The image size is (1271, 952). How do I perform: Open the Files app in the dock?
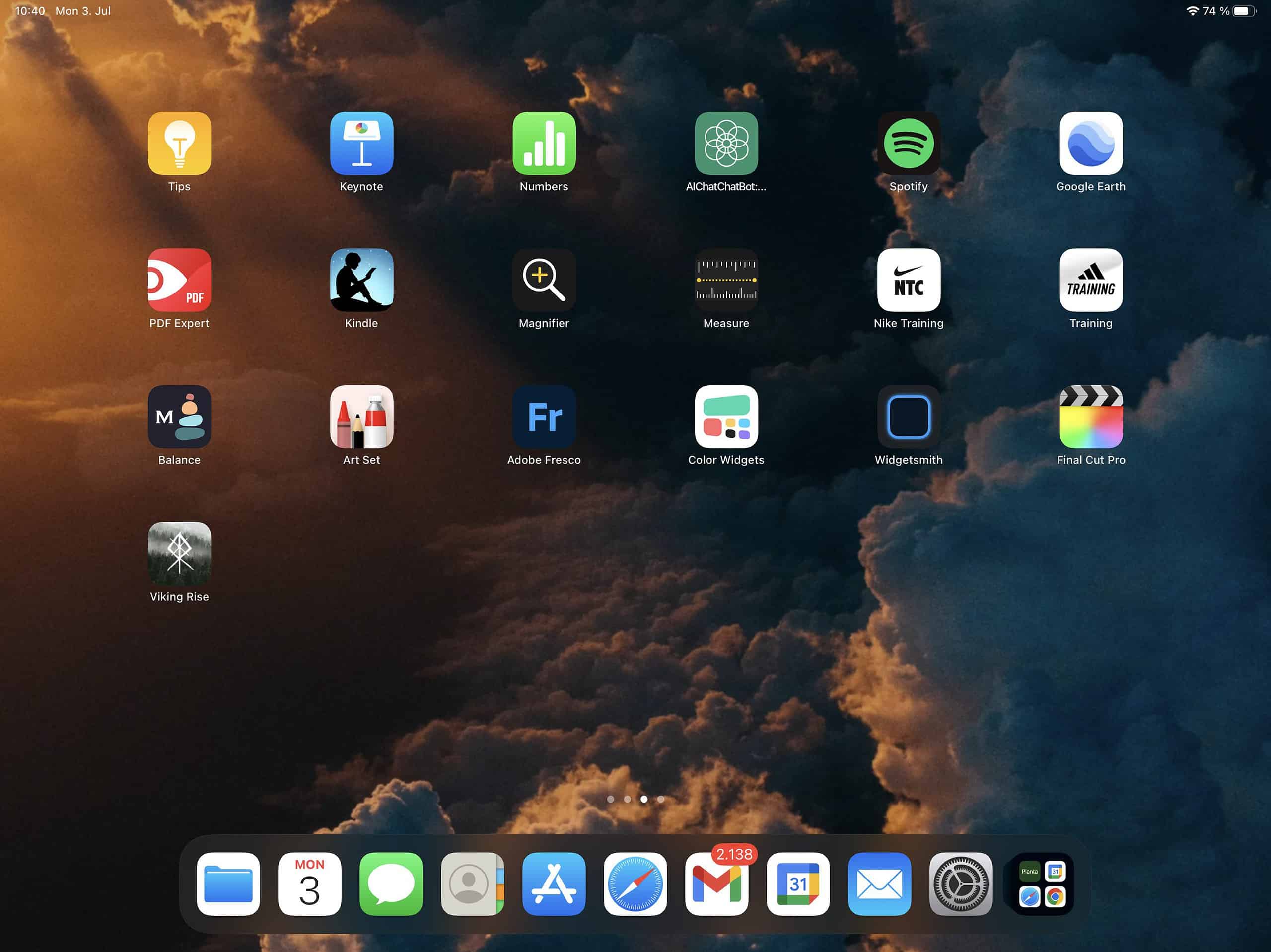pos(228,883)
